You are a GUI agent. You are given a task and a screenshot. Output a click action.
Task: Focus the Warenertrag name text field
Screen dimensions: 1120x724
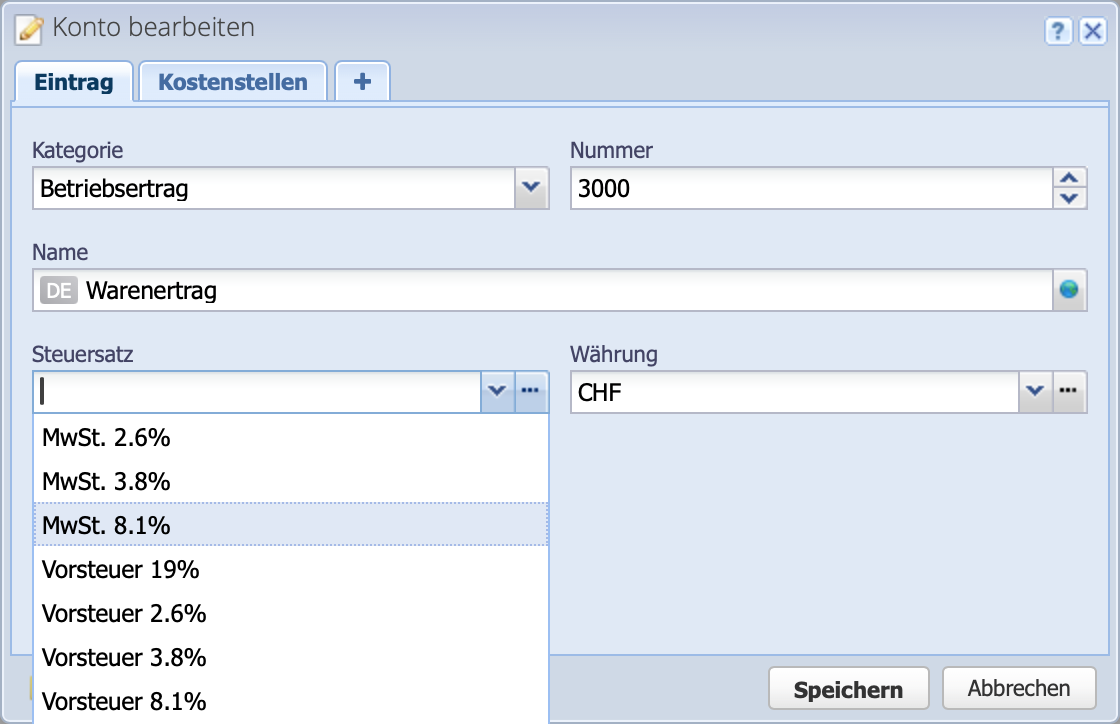(400, 290)
